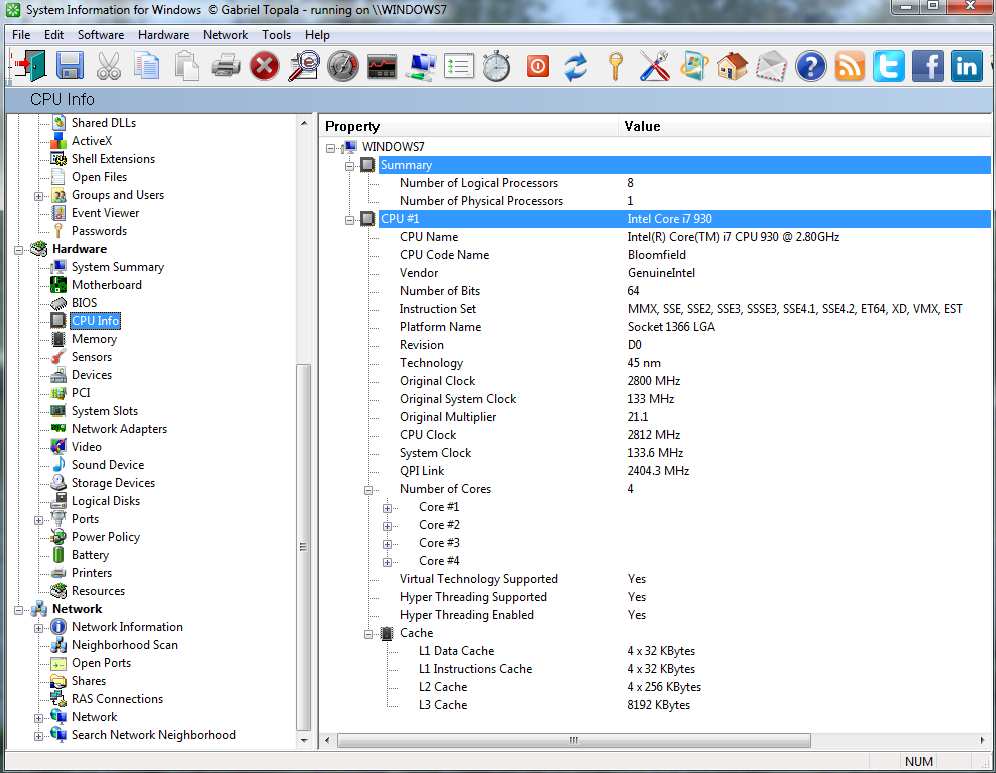The width and height of the screenshot is (996, 773).
Task: Collapse the Cache section
Action: tap(368, 634)
